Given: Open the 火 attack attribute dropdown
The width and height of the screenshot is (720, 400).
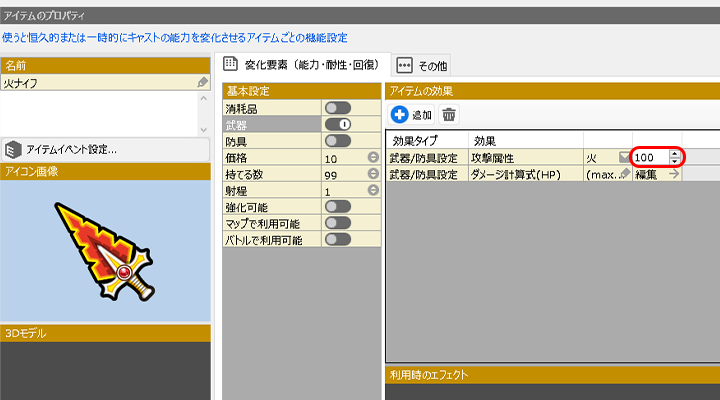Looking at the screenshot, I should [x=624, y=157].
